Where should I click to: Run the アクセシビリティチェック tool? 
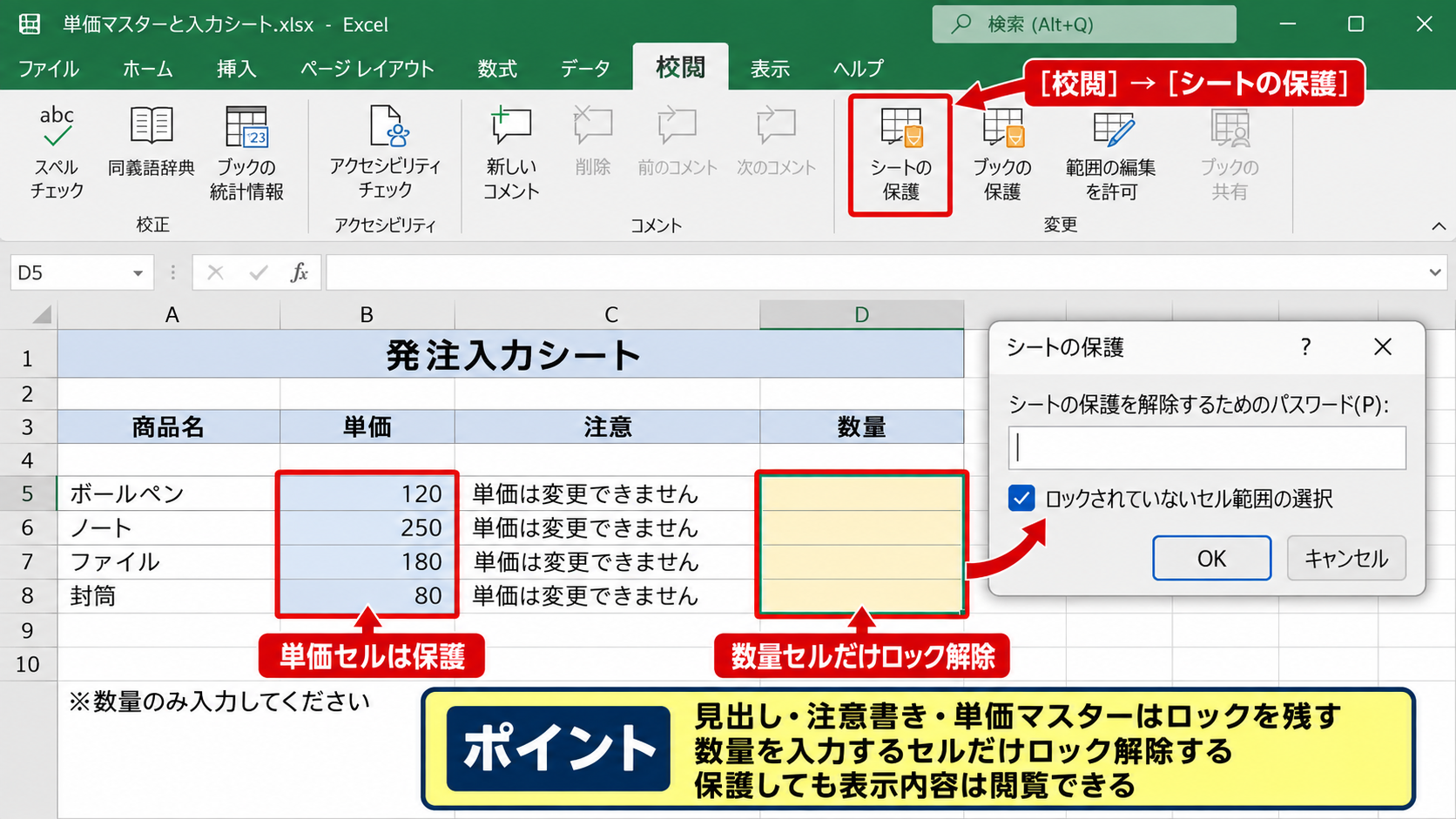point(385,153)
